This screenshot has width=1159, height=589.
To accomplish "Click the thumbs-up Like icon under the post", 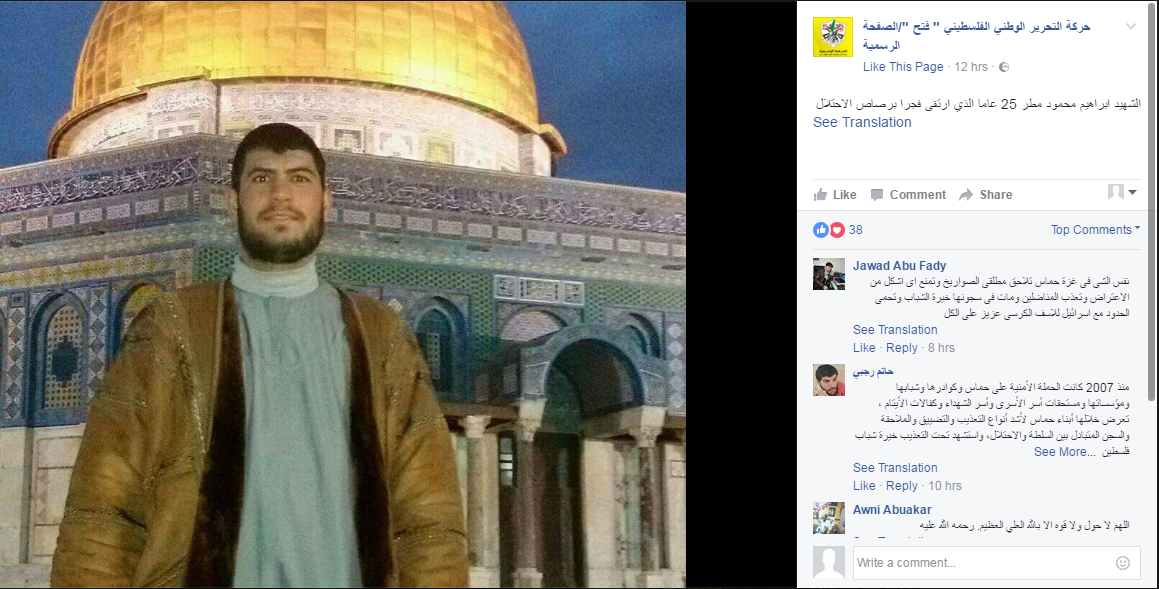I will 820,194.
